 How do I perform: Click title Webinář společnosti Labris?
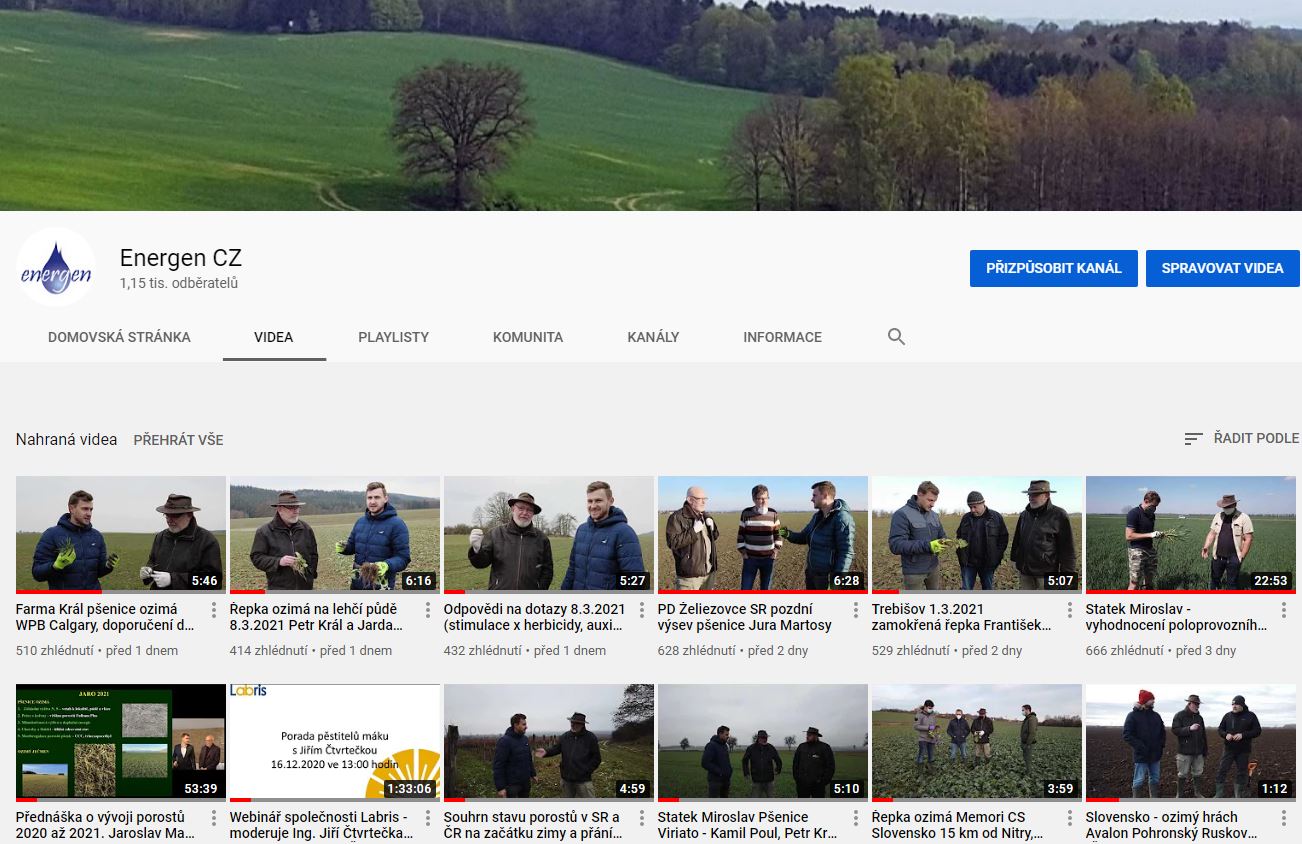click(322, 825)
